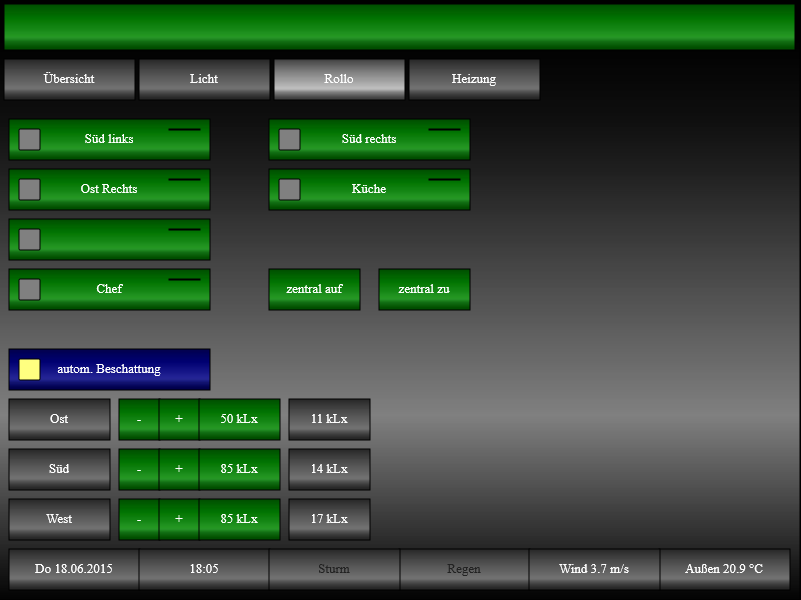Click the 11 kLx current Ost reading
The height and width of the screenshot is (600, 801).
pyautogui.click(x=329, y=419)
